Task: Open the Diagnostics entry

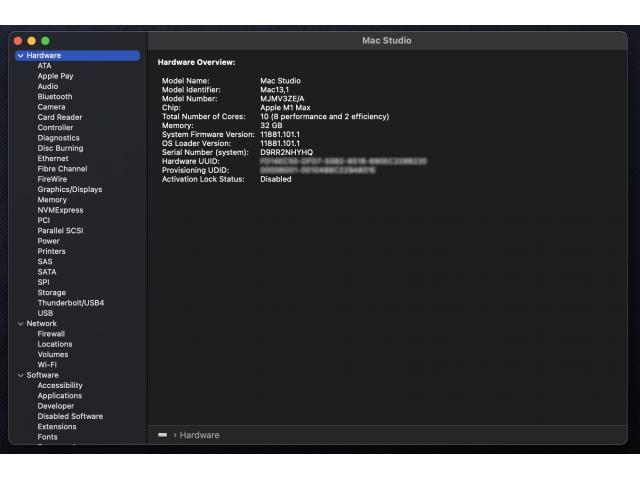Action: click(x=58, y=138)
